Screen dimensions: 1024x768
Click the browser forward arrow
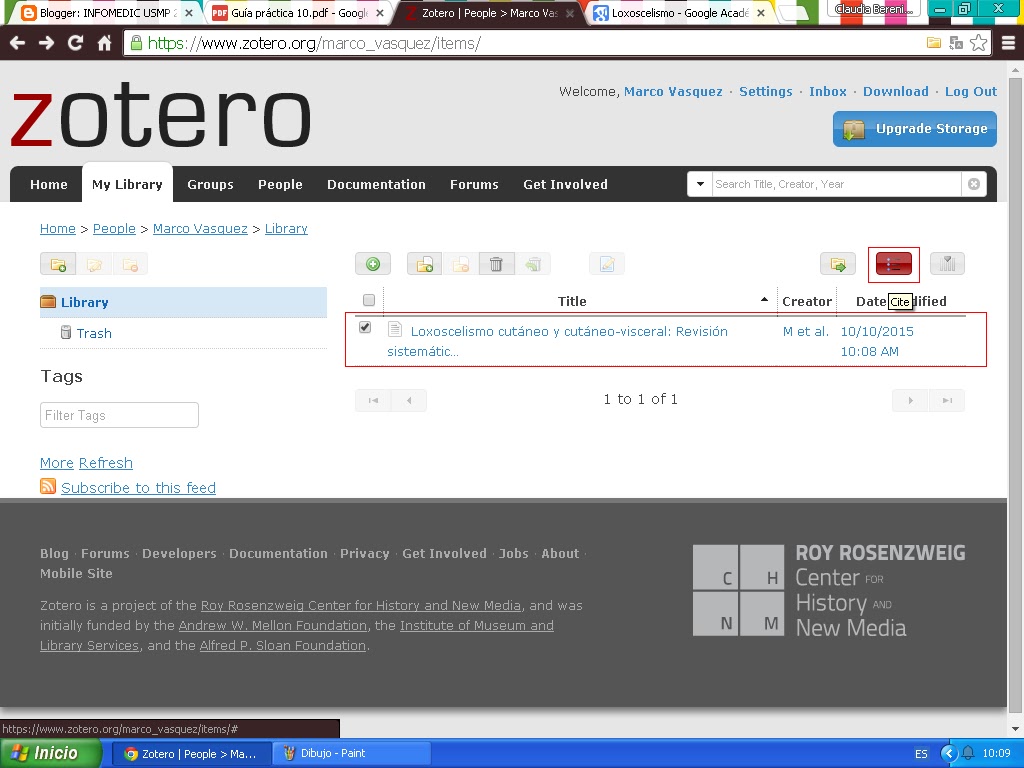click(x=46, y=43)
